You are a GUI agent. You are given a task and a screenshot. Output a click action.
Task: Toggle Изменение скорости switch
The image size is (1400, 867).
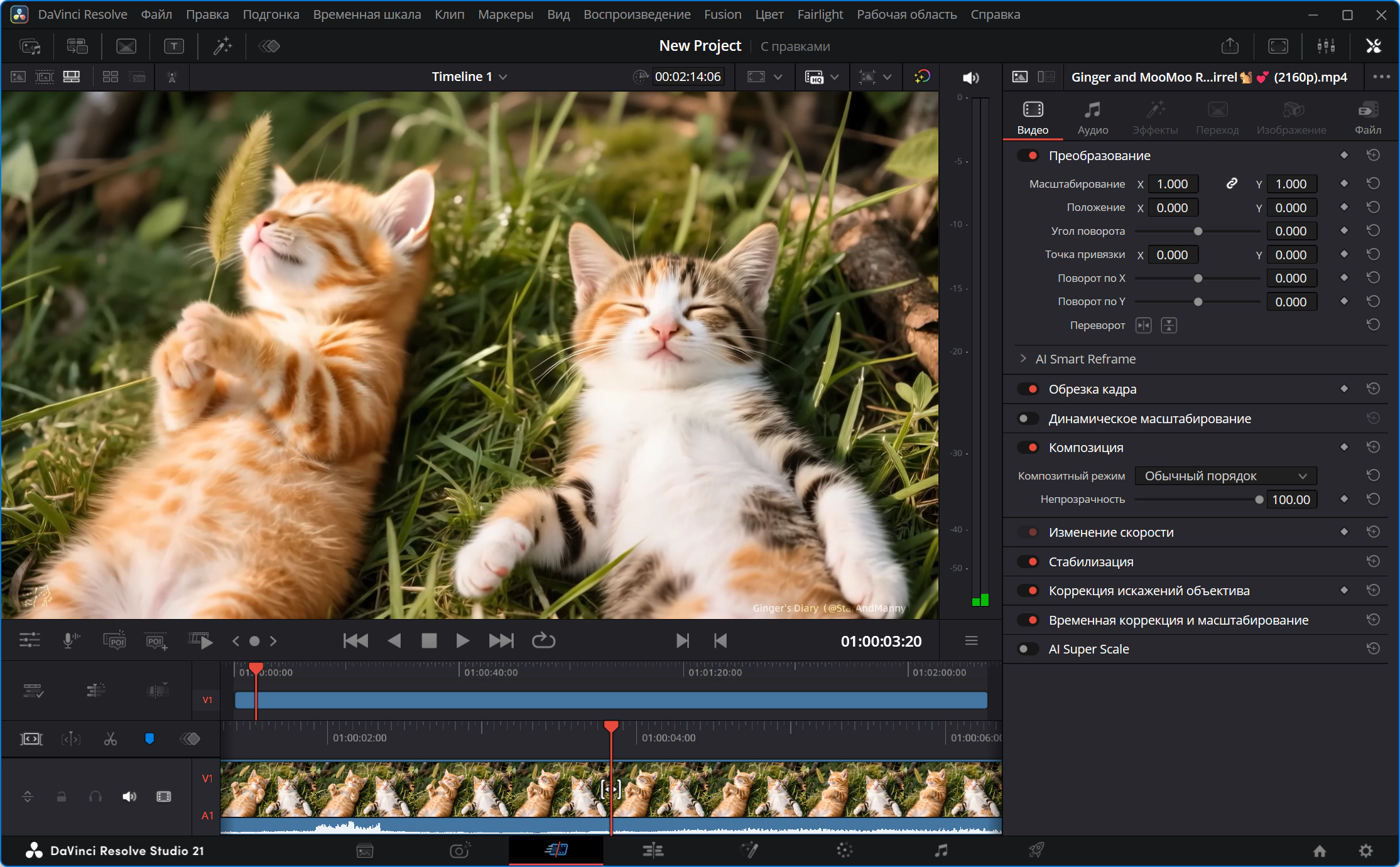pyautogui.click(x=1028, y=532)
